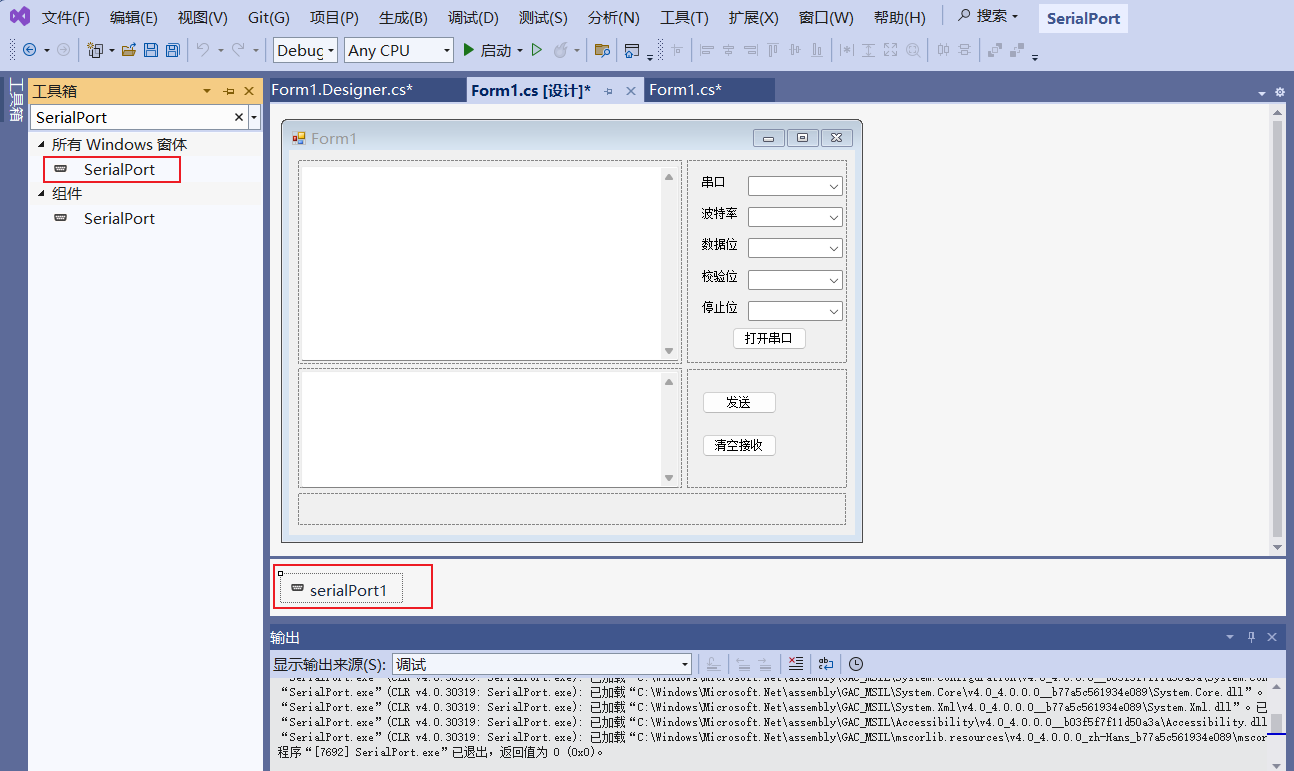Open the 波特率 combo box
Viewport: 1294px width, 771px height.
pyautogui.click(x=795, y=217)
